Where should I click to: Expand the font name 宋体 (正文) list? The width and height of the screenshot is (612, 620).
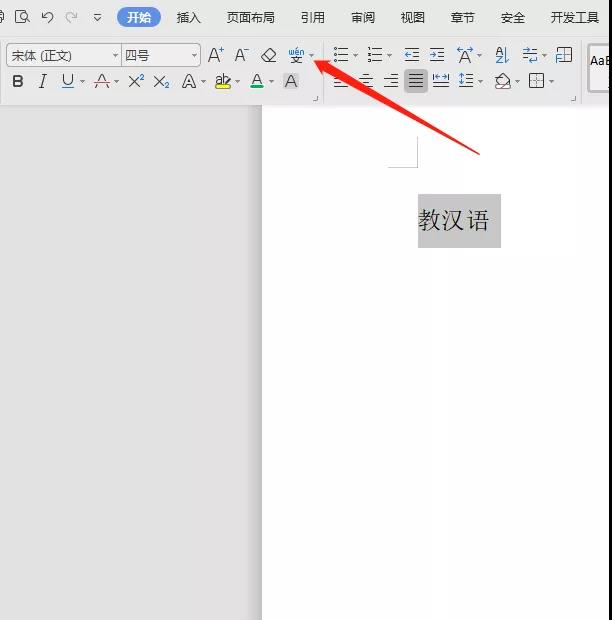click(115, 55)
